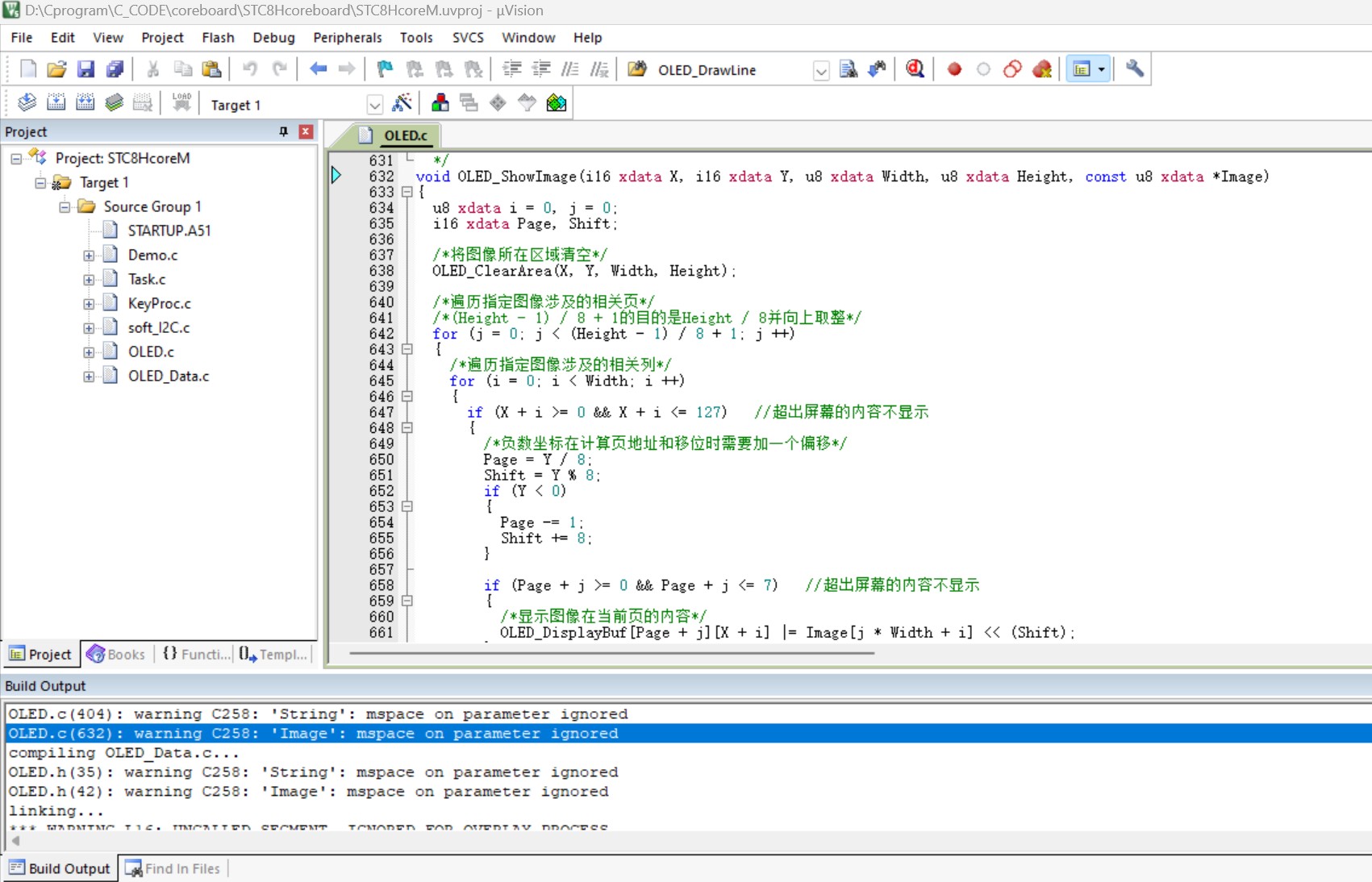Cut the selected text
The height and width of the screenshot is (882, 1372).
click(152, 69)
